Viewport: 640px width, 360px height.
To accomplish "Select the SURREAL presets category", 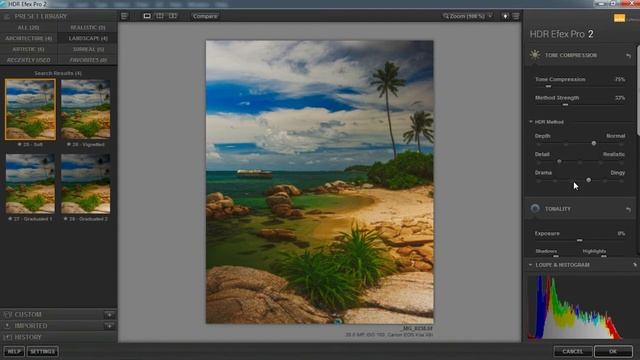I will (x=88, y=49).
